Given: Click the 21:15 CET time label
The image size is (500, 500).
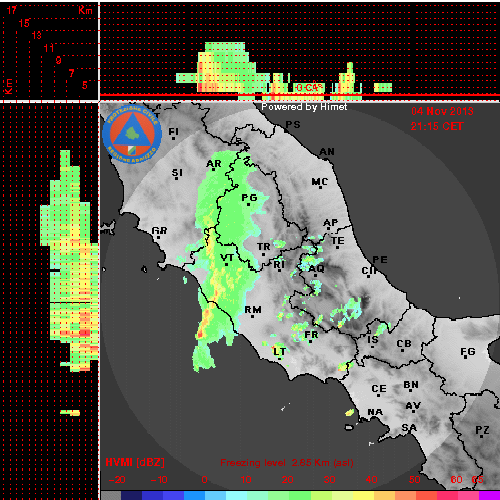Looking at the screenshot, I should pyautogui.click(x=437, y=126).
